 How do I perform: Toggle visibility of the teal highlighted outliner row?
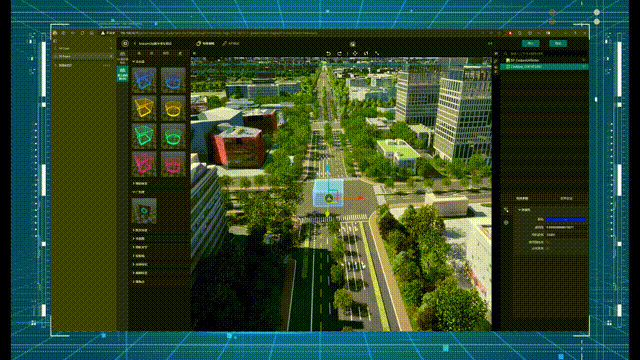point(584,67)
